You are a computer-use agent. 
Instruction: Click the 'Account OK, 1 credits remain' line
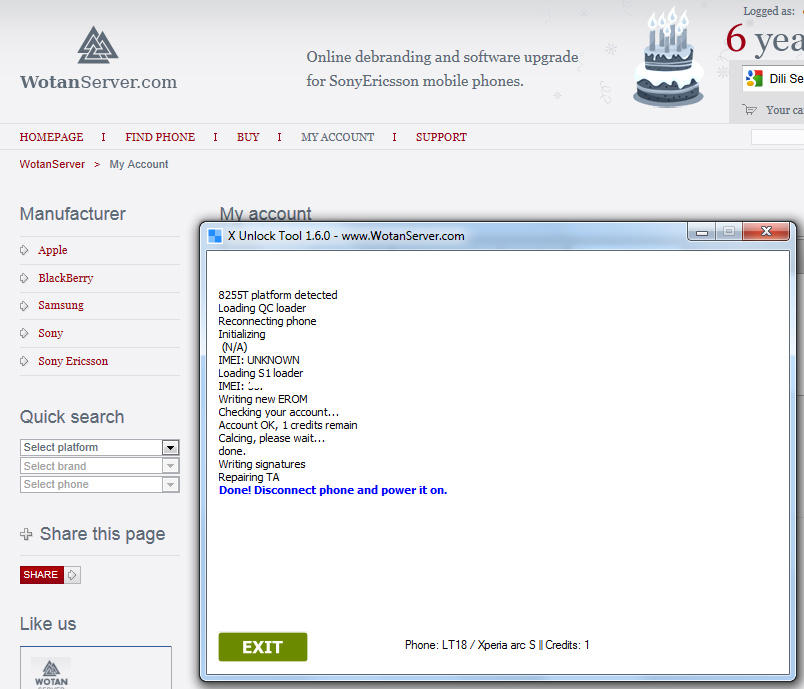point(288,425)
